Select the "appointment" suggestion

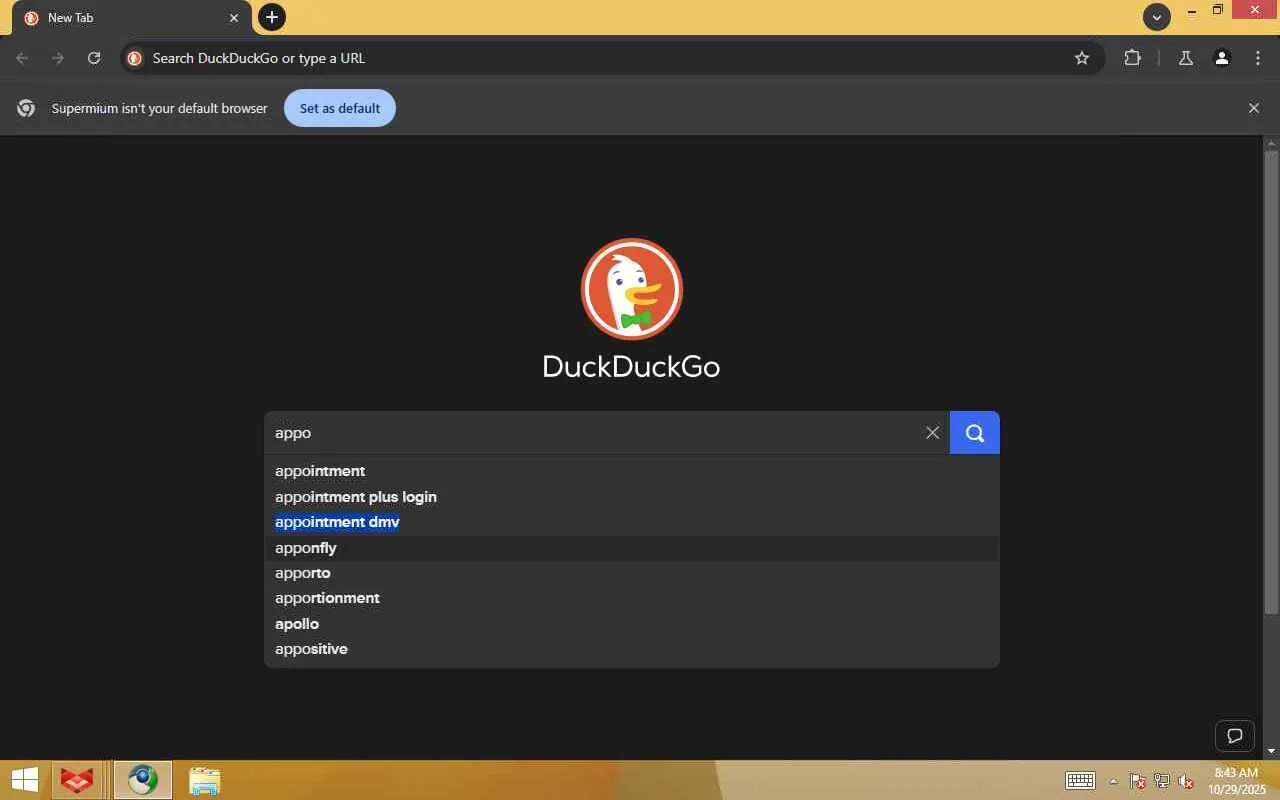click(x=632, y=471)
